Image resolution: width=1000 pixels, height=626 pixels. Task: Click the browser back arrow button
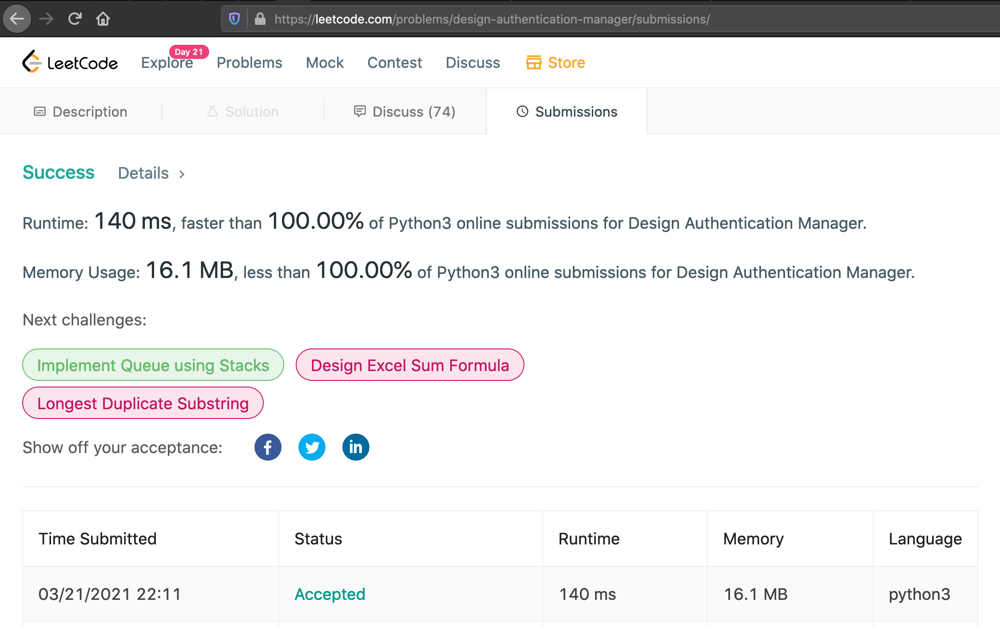pos(17,19)
